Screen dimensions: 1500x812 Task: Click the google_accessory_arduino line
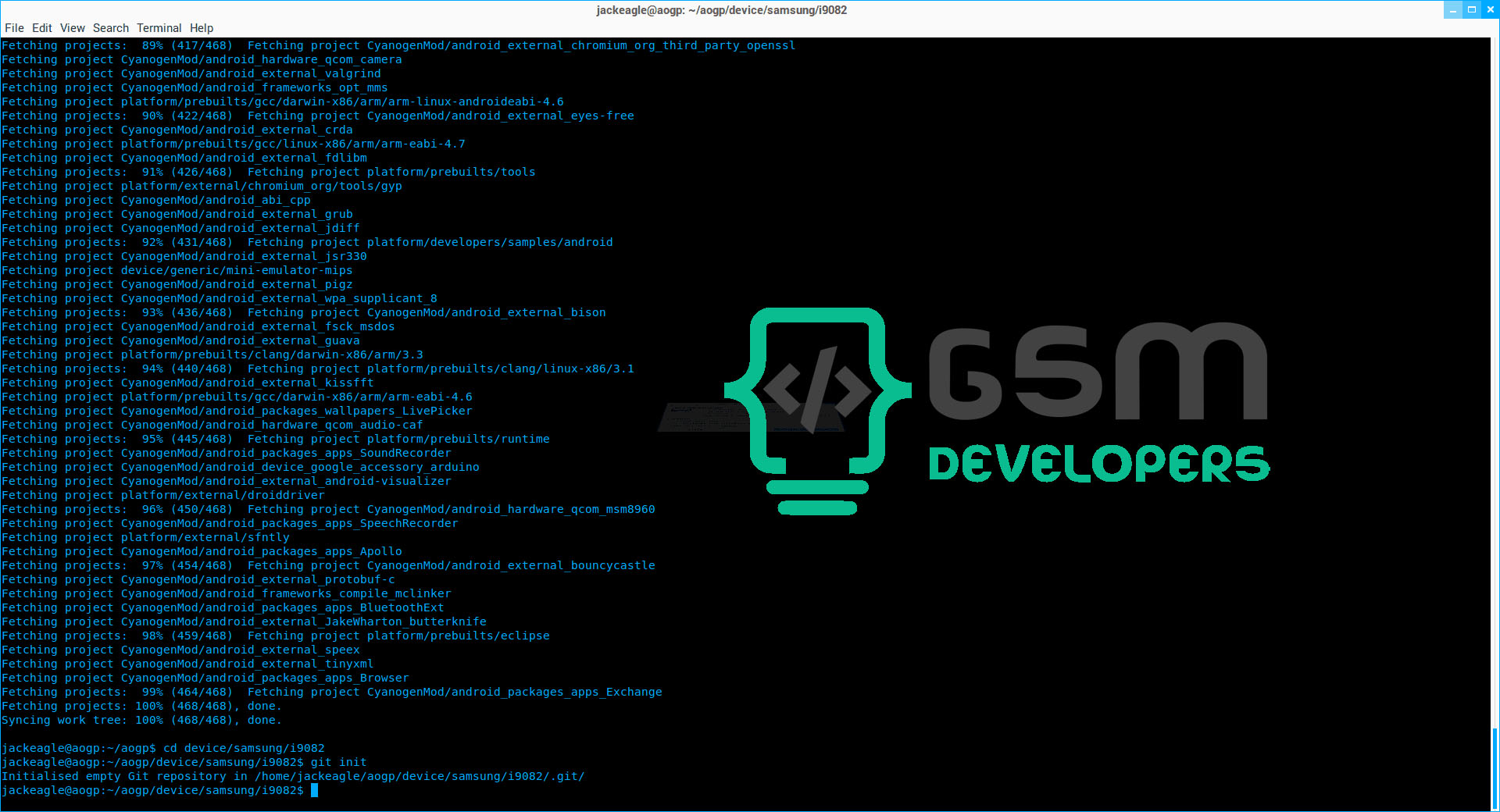(241, 467)
